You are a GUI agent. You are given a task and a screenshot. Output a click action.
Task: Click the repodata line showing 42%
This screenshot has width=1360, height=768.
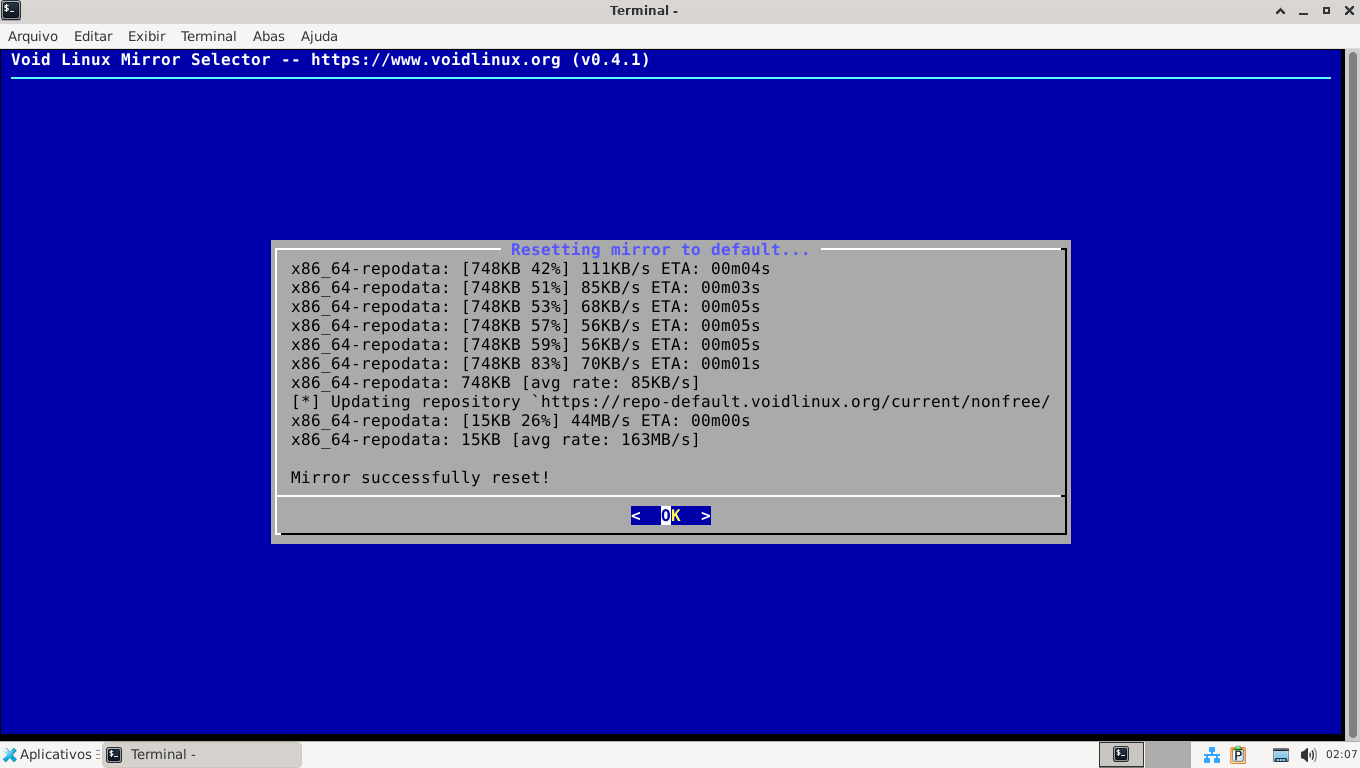point(531,269)
